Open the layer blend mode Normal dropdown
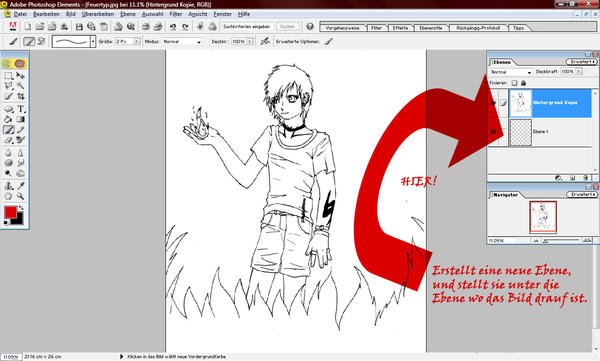The height and width of the screenshot is (361, 600). point(511,72)
